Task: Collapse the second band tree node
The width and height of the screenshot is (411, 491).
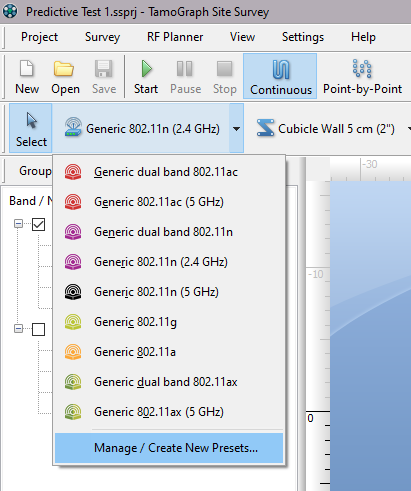Action: (19, 329)
